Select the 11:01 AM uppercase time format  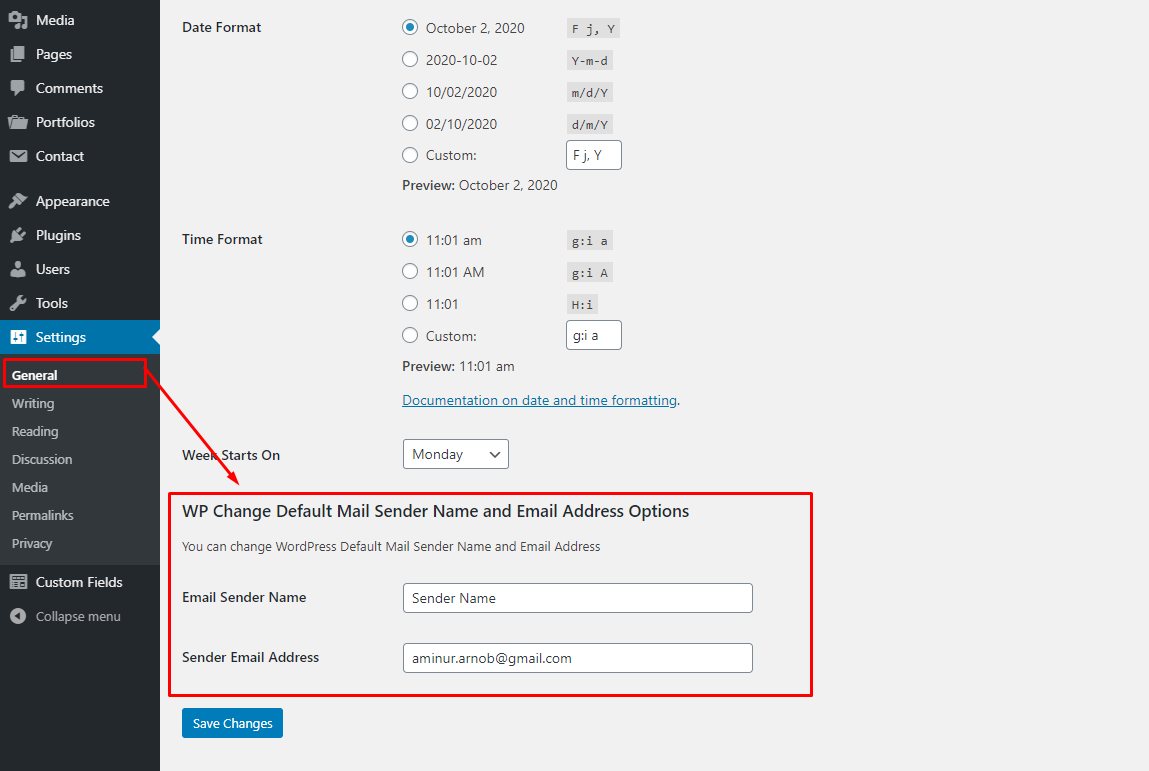pos(410,271)
